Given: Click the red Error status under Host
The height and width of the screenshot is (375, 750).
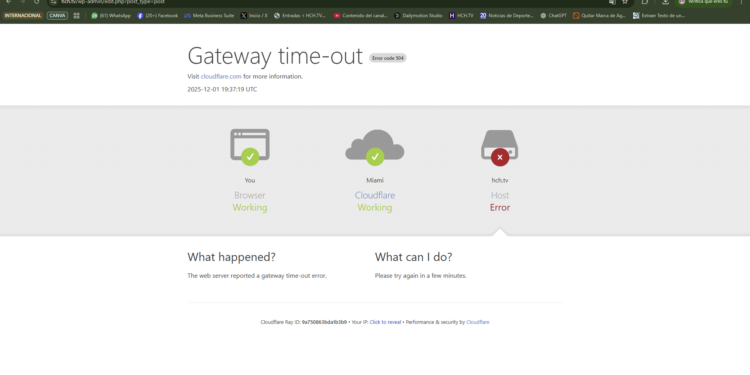Looking at the screenshot, I should [x=500, y=208].
